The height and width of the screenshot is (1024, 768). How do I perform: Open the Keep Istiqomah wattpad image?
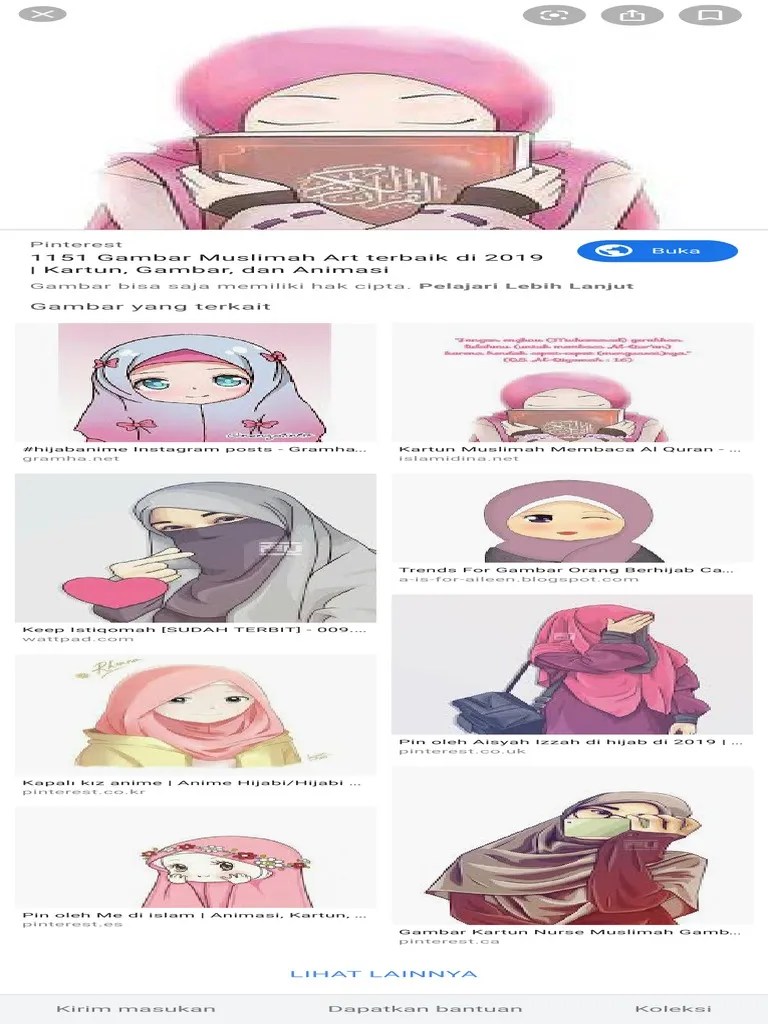(195, 548)
